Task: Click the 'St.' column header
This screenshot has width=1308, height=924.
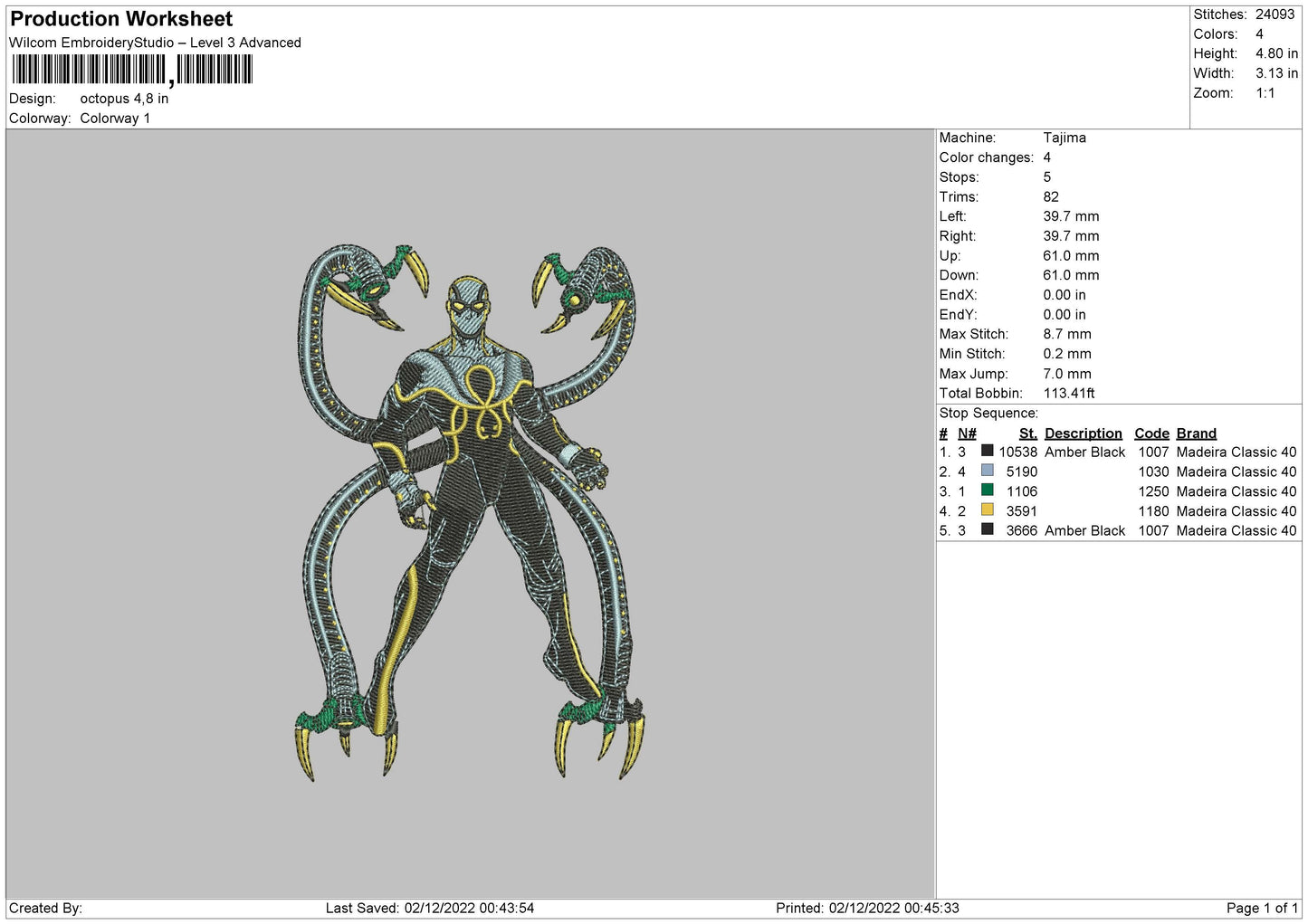Action: click(x=1028, y=433)
